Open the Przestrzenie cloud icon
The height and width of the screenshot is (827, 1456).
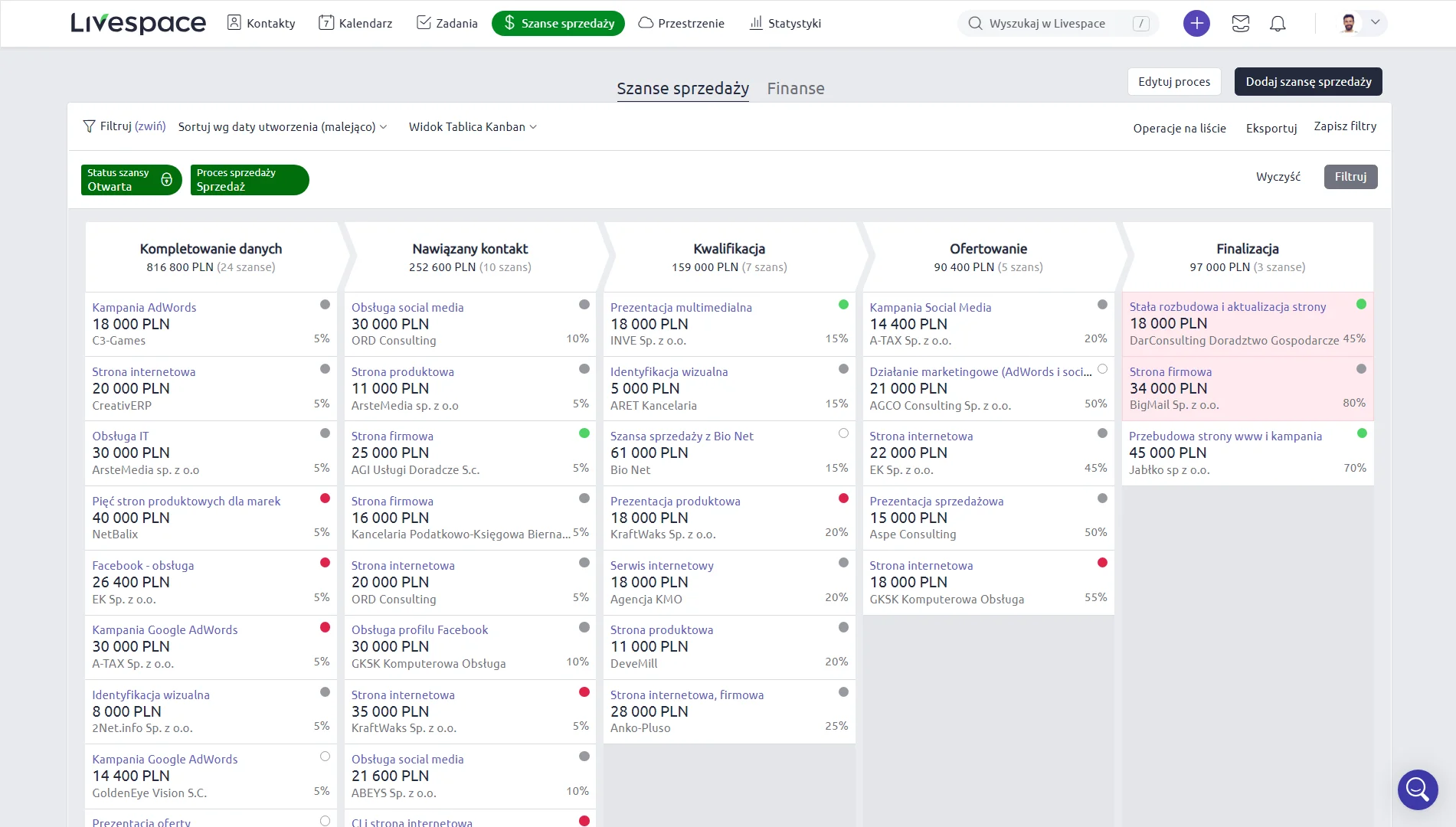pyautogui.click(x=646, y=23)
